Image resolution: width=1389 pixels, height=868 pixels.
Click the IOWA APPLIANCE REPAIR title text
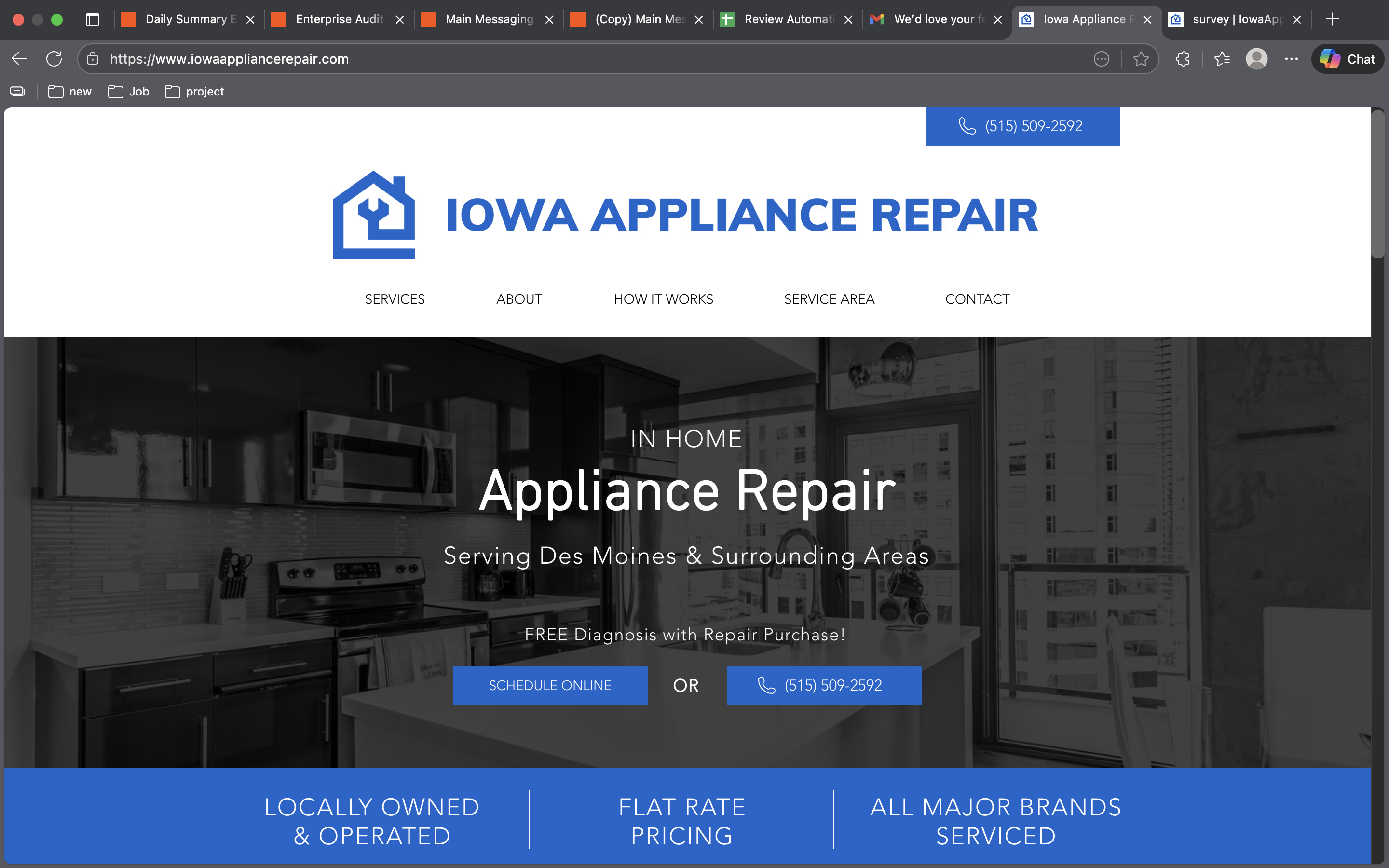click(742, 215)
